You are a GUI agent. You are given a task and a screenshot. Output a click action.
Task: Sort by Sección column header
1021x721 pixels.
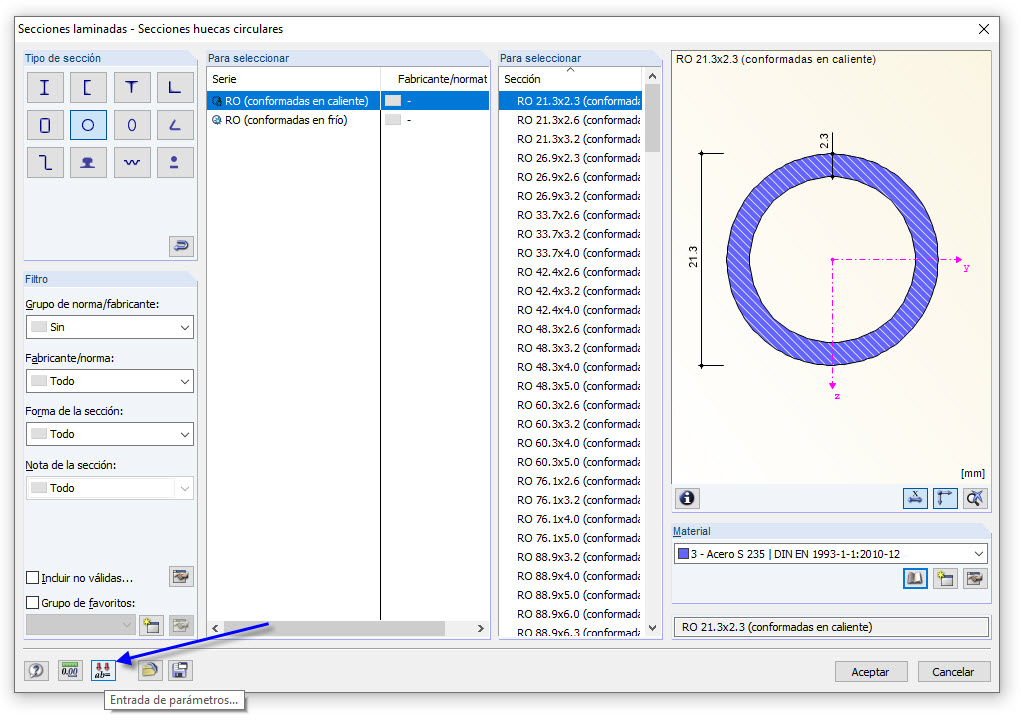(x=570, y=79)
